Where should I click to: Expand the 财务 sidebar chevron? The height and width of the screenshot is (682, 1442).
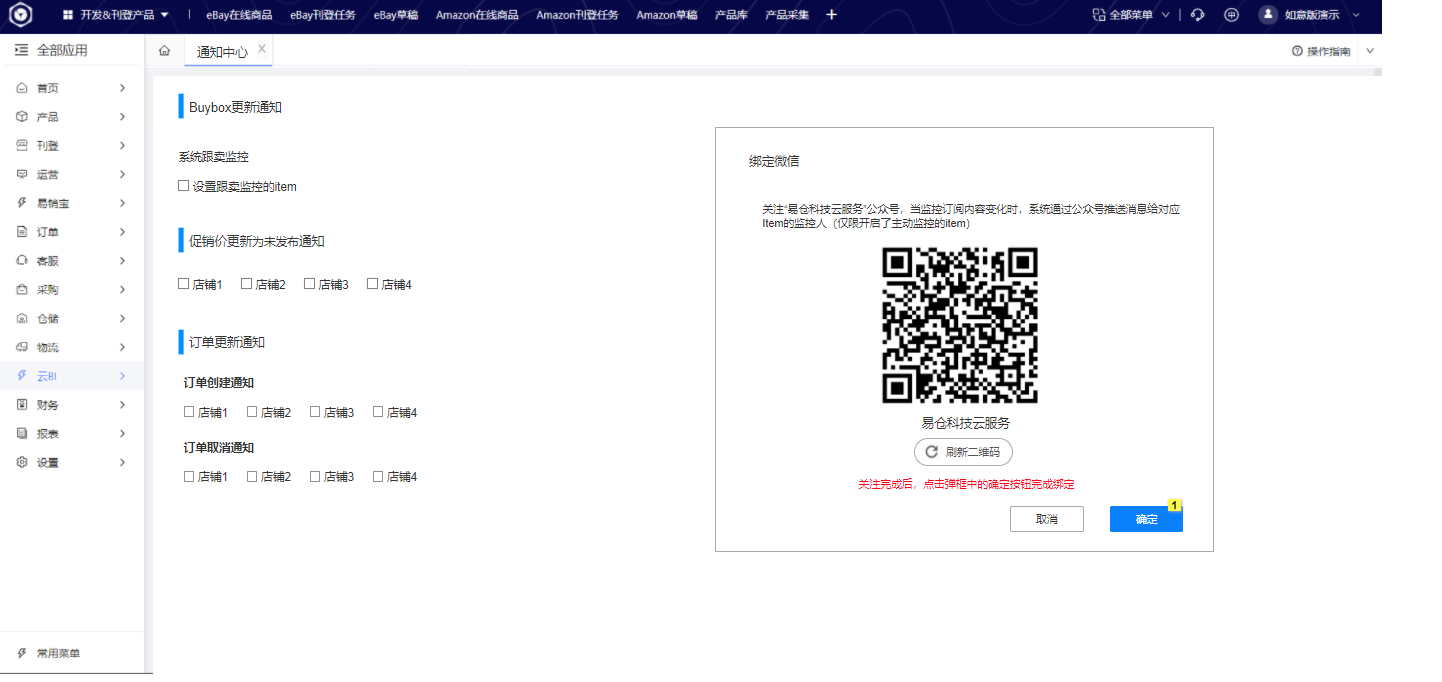(x=122, y=405)
